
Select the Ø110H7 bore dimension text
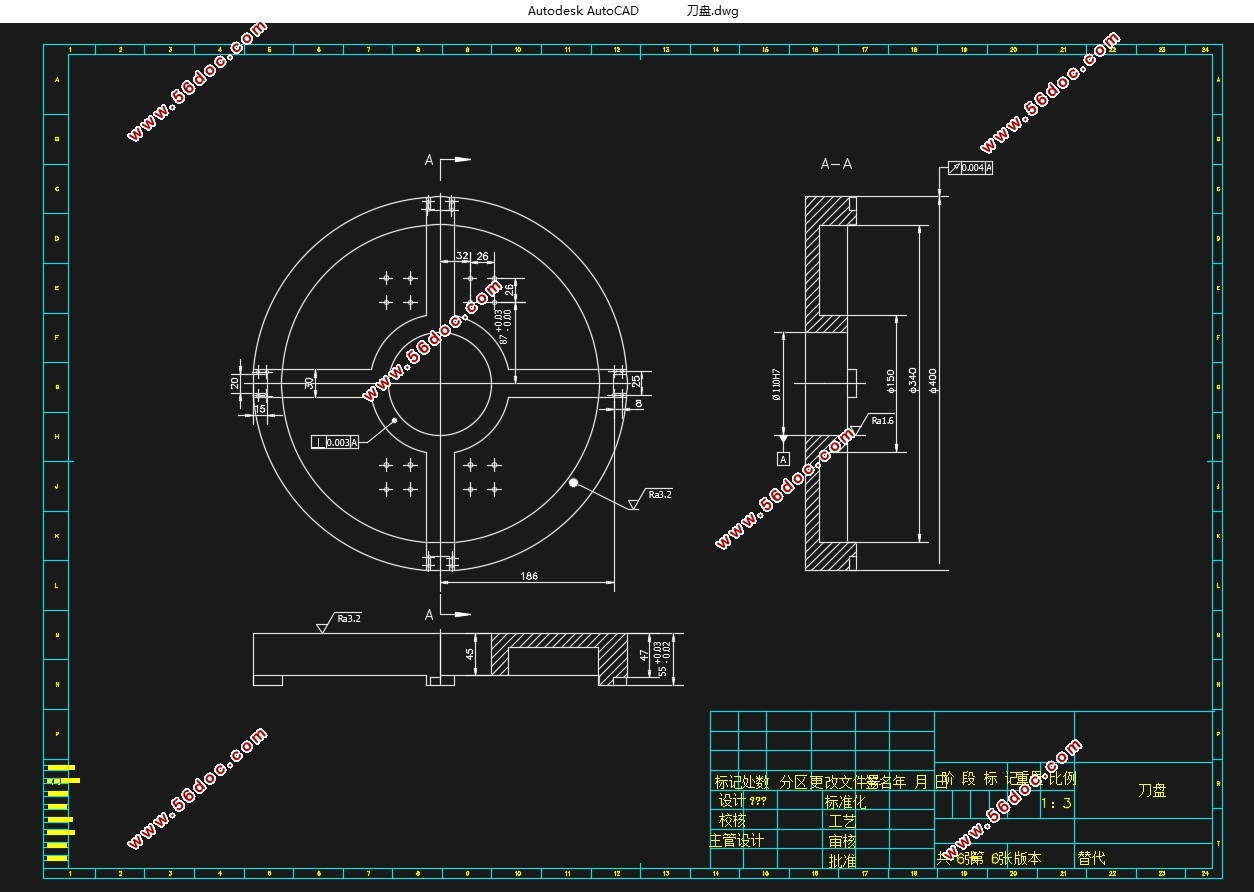(776, 385)
